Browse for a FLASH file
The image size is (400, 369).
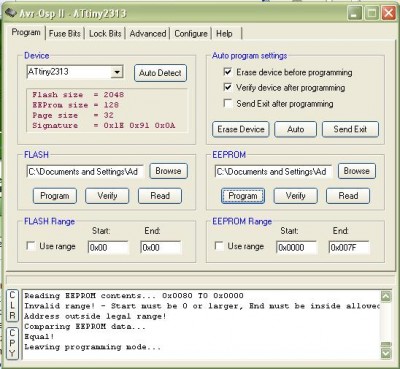[x=168, y=171]
